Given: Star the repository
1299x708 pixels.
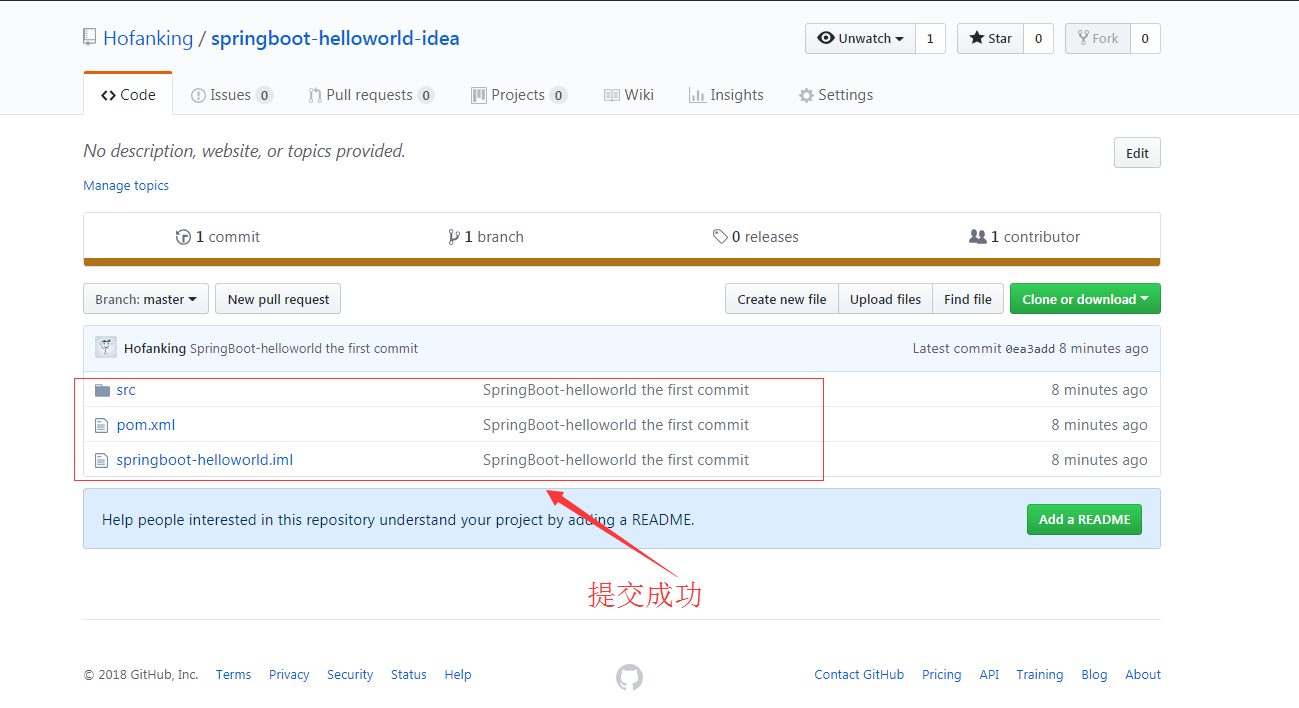Looking at the screenshot, I should click(x=990, y=38).
